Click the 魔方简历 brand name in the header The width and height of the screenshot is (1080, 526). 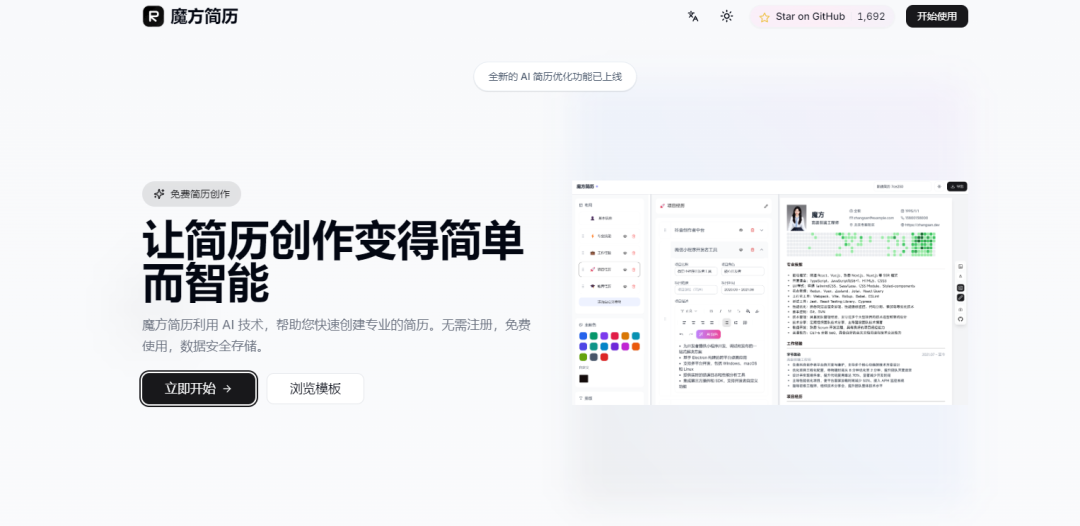coord(204,17)
